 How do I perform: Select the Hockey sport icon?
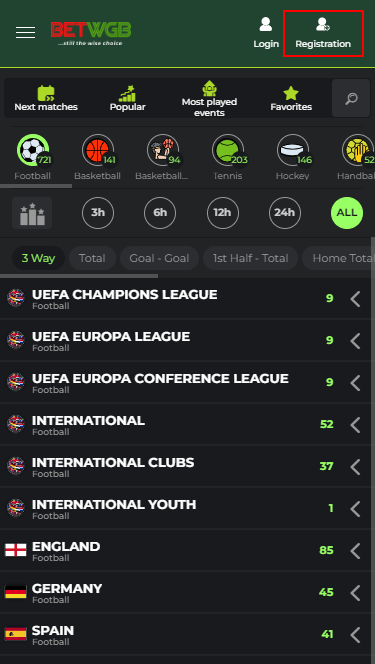coord(293,150)
